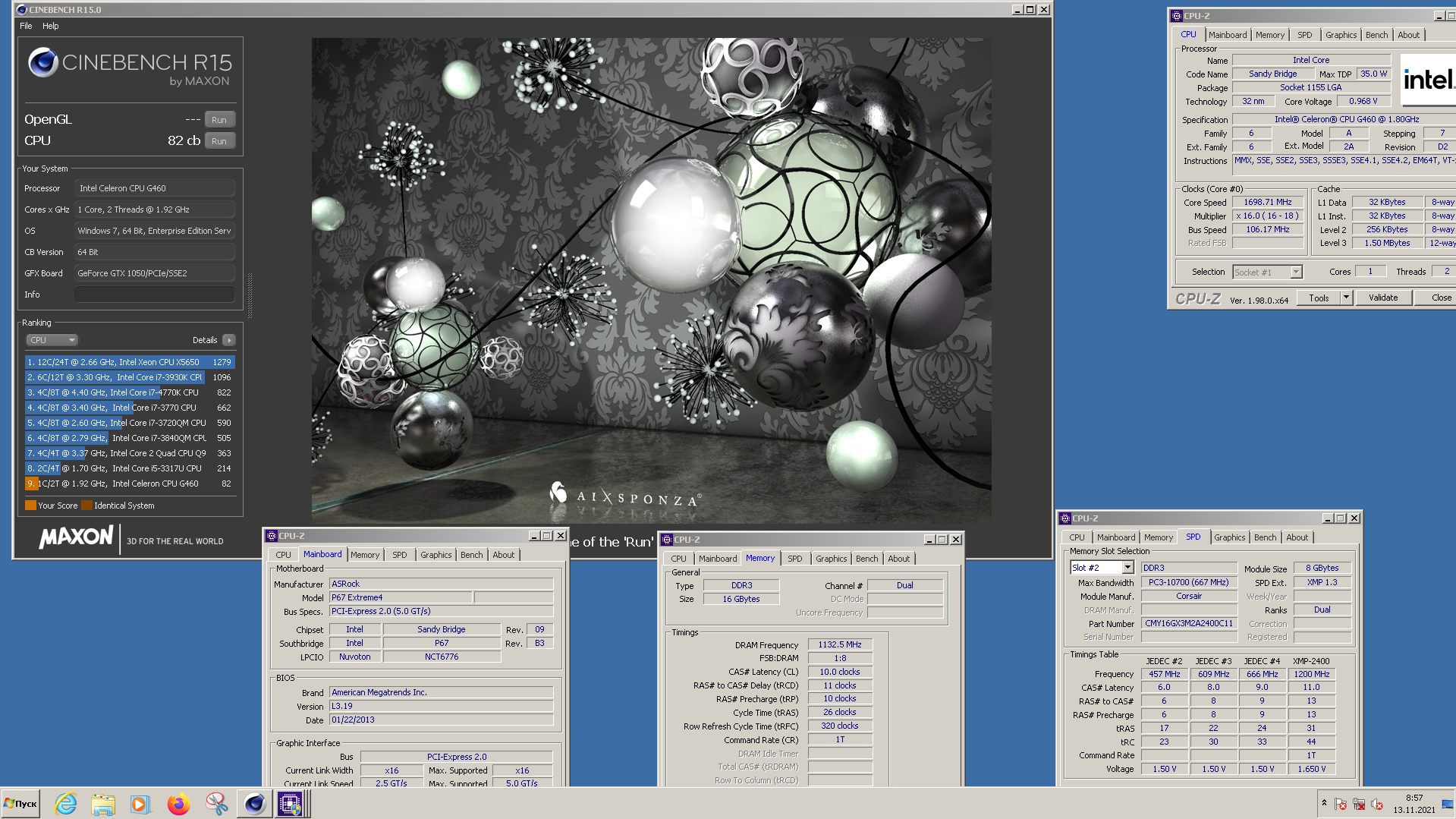Click the CPU-Z CPU window title icon
This screenshot has height=819, width=1456.
tap(1177, 15)
